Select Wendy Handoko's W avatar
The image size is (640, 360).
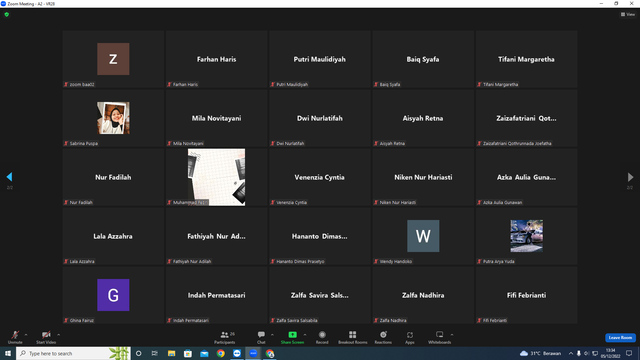point(423,236)
